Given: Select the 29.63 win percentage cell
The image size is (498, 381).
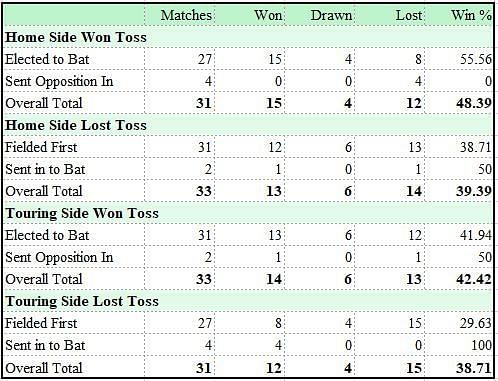Looking at the screenshot, I should 476,323.
